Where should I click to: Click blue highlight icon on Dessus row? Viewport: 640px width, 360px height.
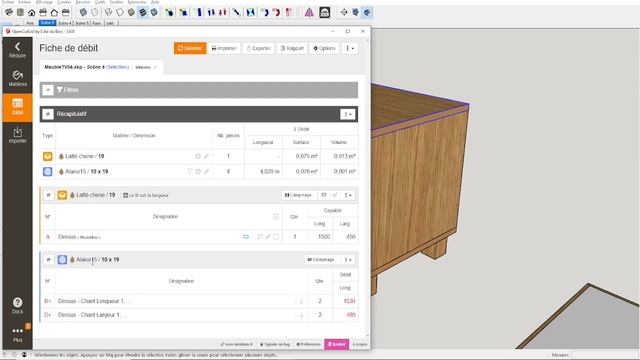246,237
